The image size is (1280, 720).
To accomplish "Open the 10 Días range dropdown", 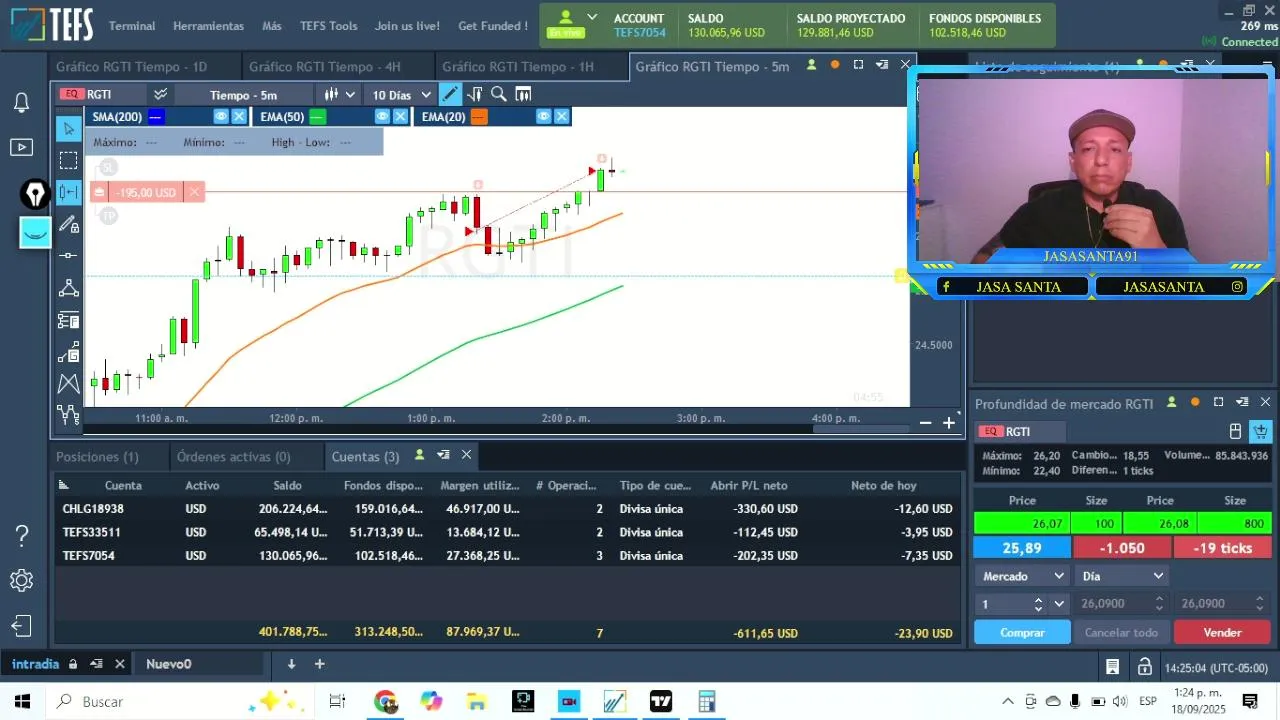I will (x=402, y=94).
